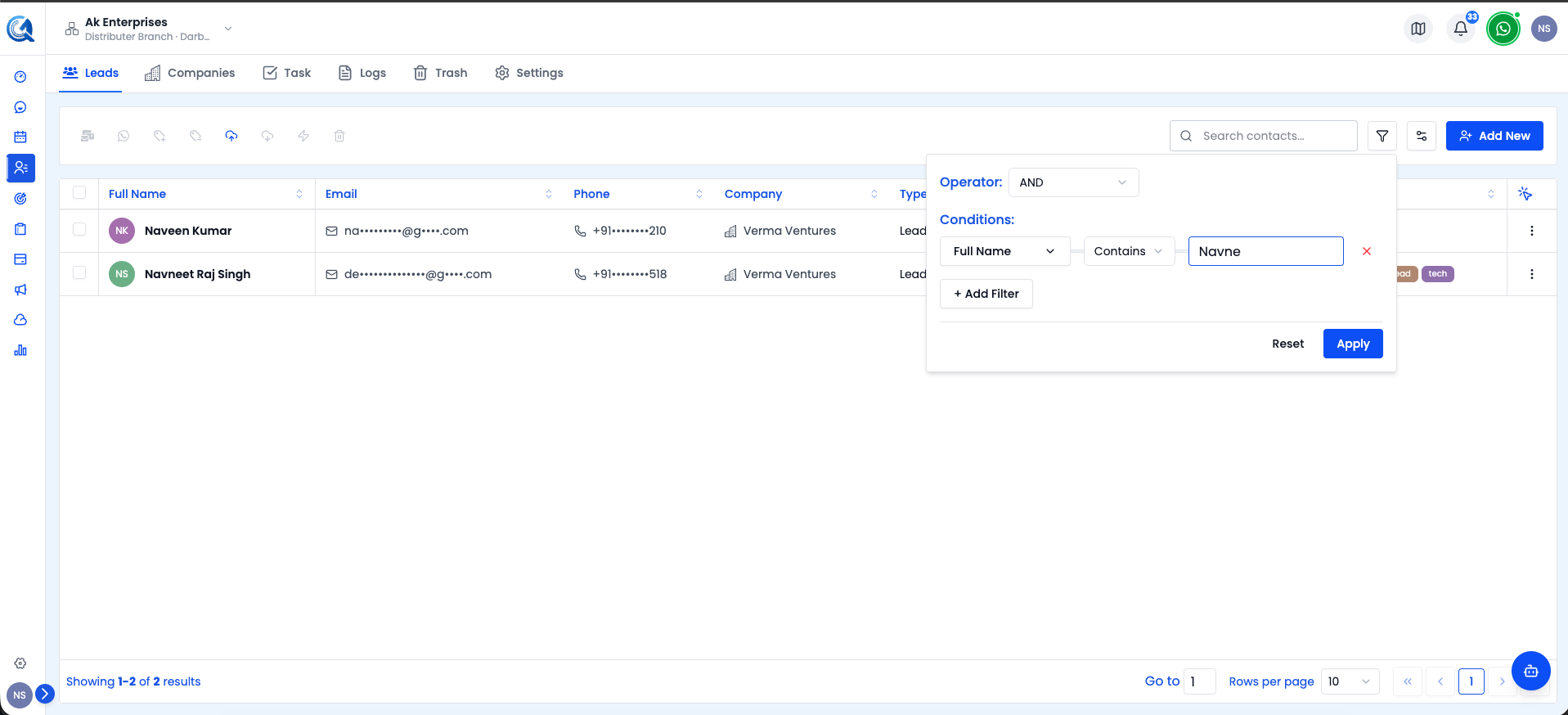1568x715 pixels.
Task: Open bar chart reports icon in sidebar
Action: [x=20, y=350]
